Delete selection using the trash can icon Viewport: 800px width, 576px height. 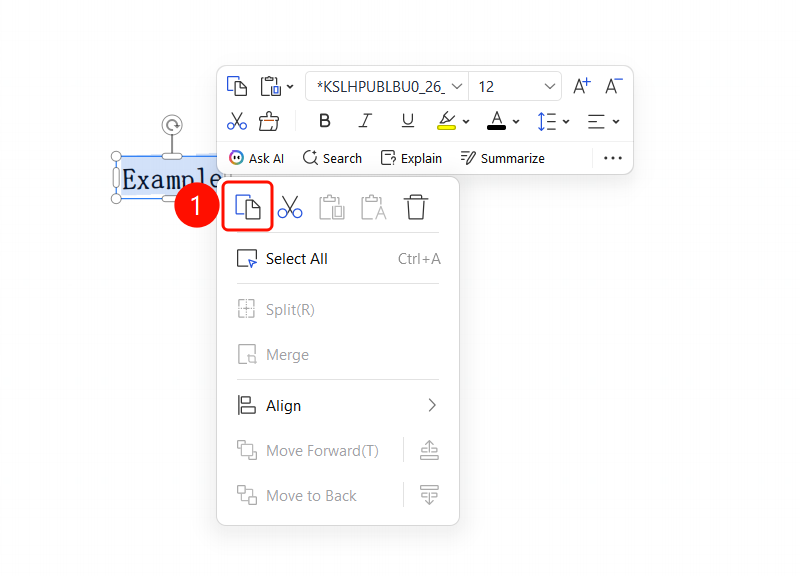415,207
